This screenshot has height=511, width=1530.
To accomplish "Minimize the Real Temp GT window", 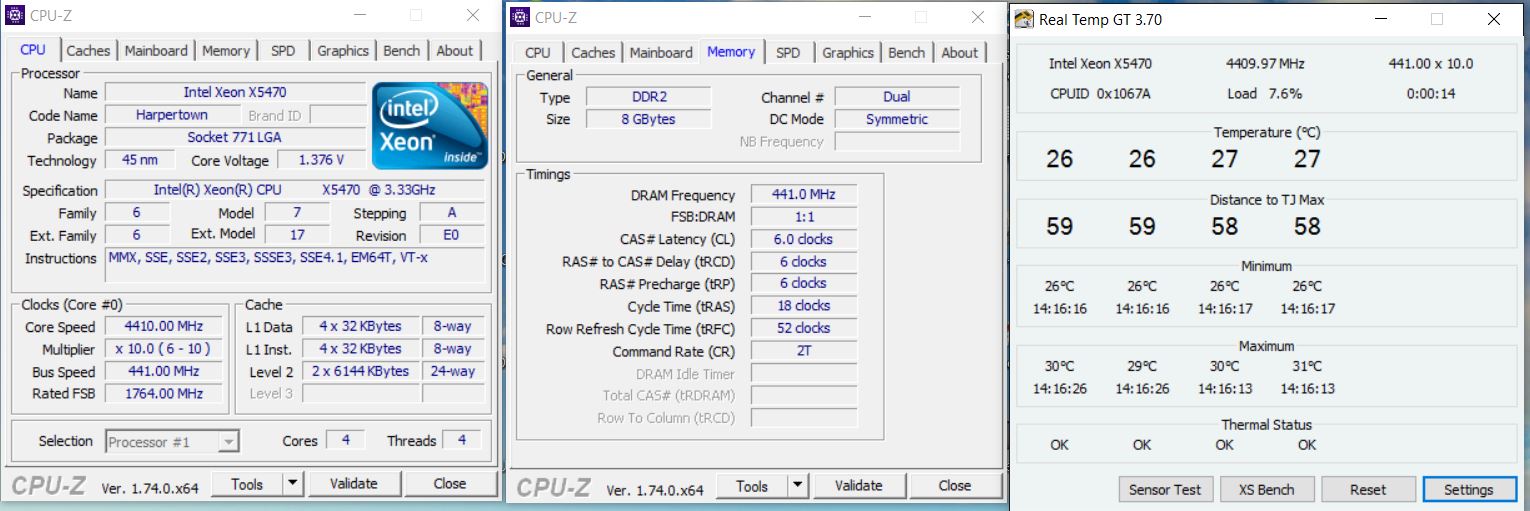I will click(1379, 19).
